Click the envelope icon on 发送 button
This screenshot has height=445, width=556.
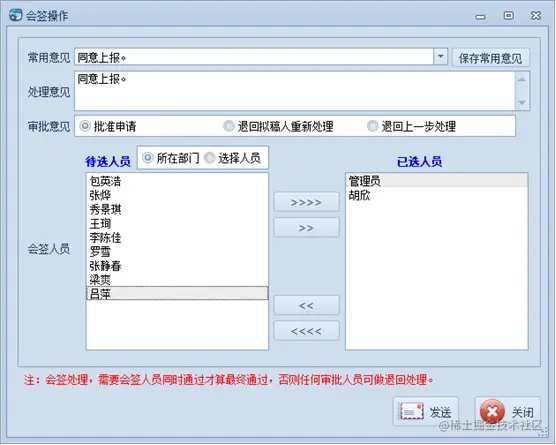[x=411, y=412]
